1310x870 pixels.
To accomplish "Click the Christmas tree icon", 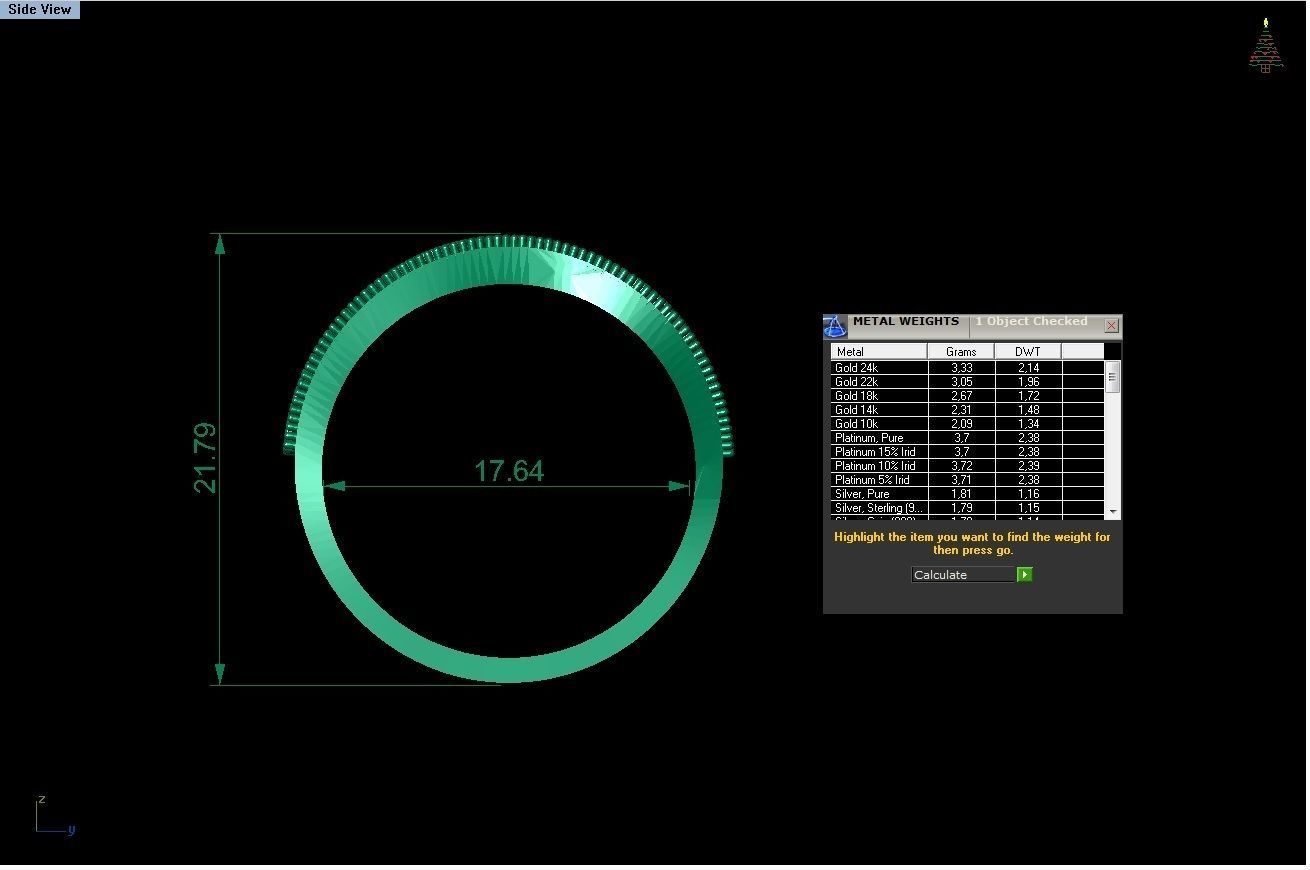I will click(x=1265, y=46).
